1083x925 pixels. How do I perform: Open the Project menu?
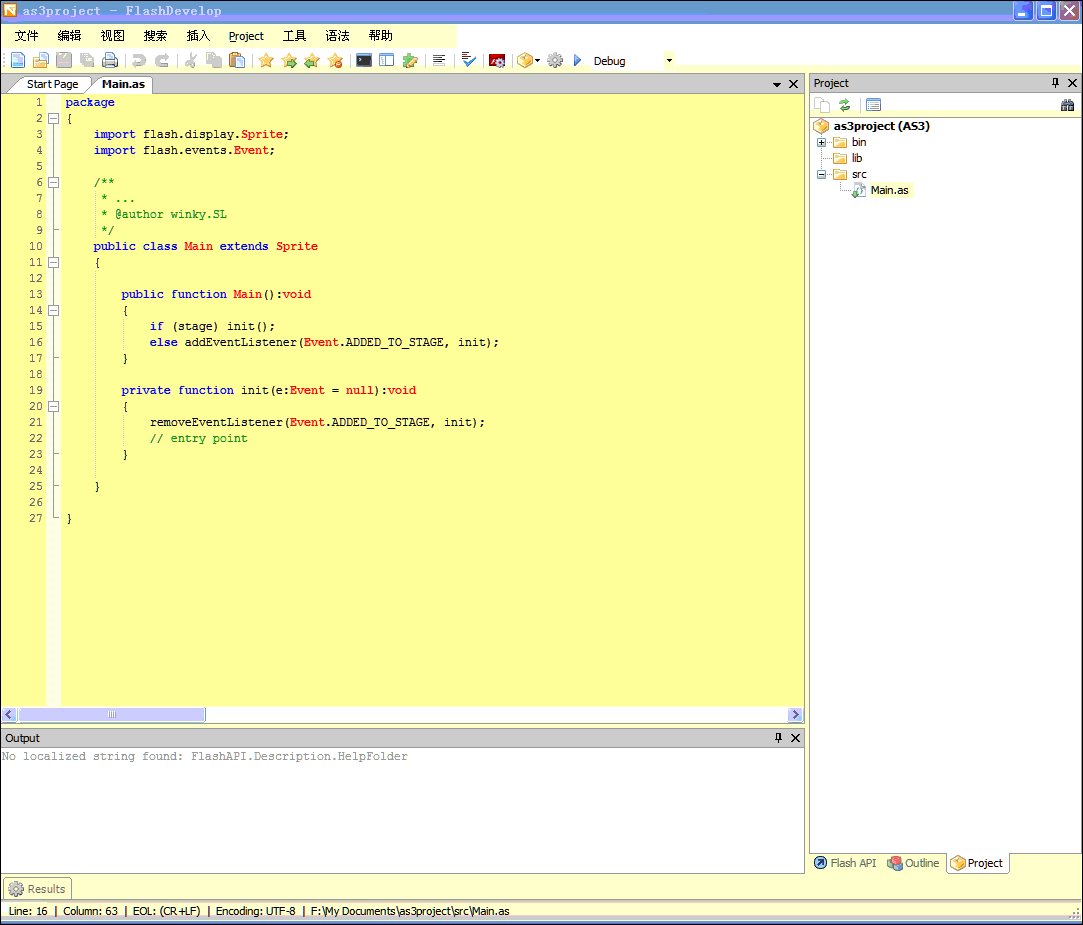click(x=246, y=36)
